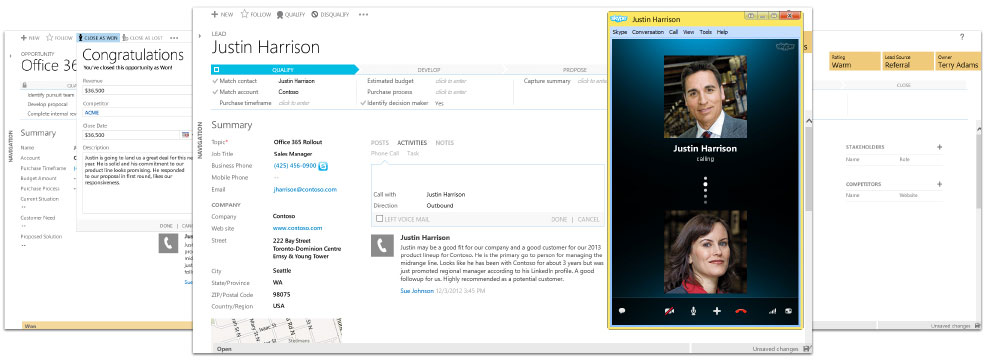Click Cancel in the phone call form
Image resolution: width=986 pixels, height=360 pixels.
(x=588, y=220)
